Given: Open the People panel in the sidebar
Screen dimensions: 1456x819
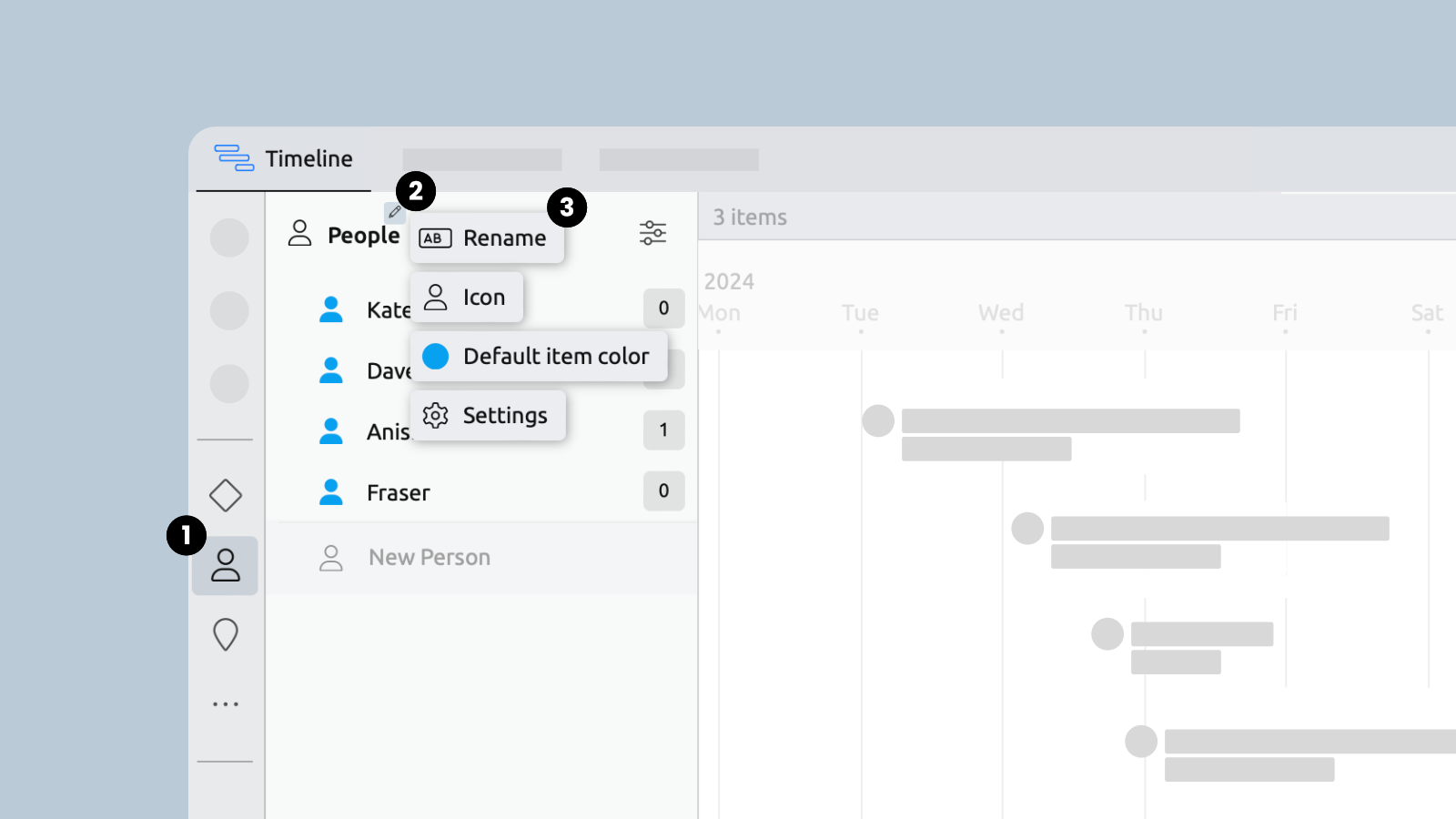Looking at the screenshot, I should [x=225, y=565].
